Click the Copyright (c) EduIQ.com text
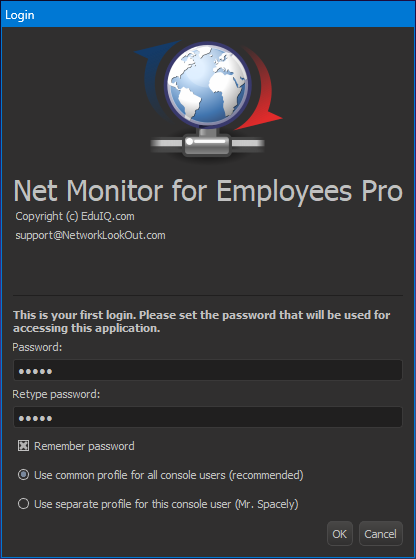The width and height of the screenshot is (416, 559). point(75,216)
